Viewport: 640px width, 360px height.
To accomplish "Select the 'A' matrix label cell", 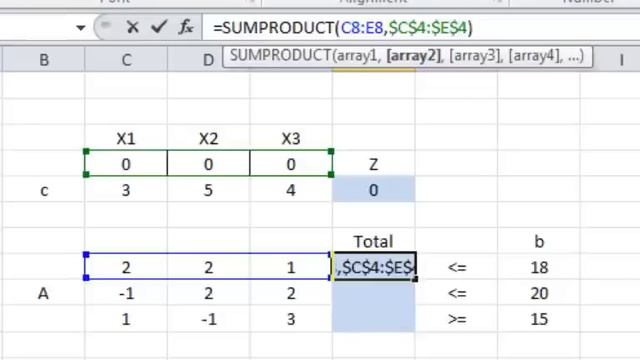I will click(44, 293).
